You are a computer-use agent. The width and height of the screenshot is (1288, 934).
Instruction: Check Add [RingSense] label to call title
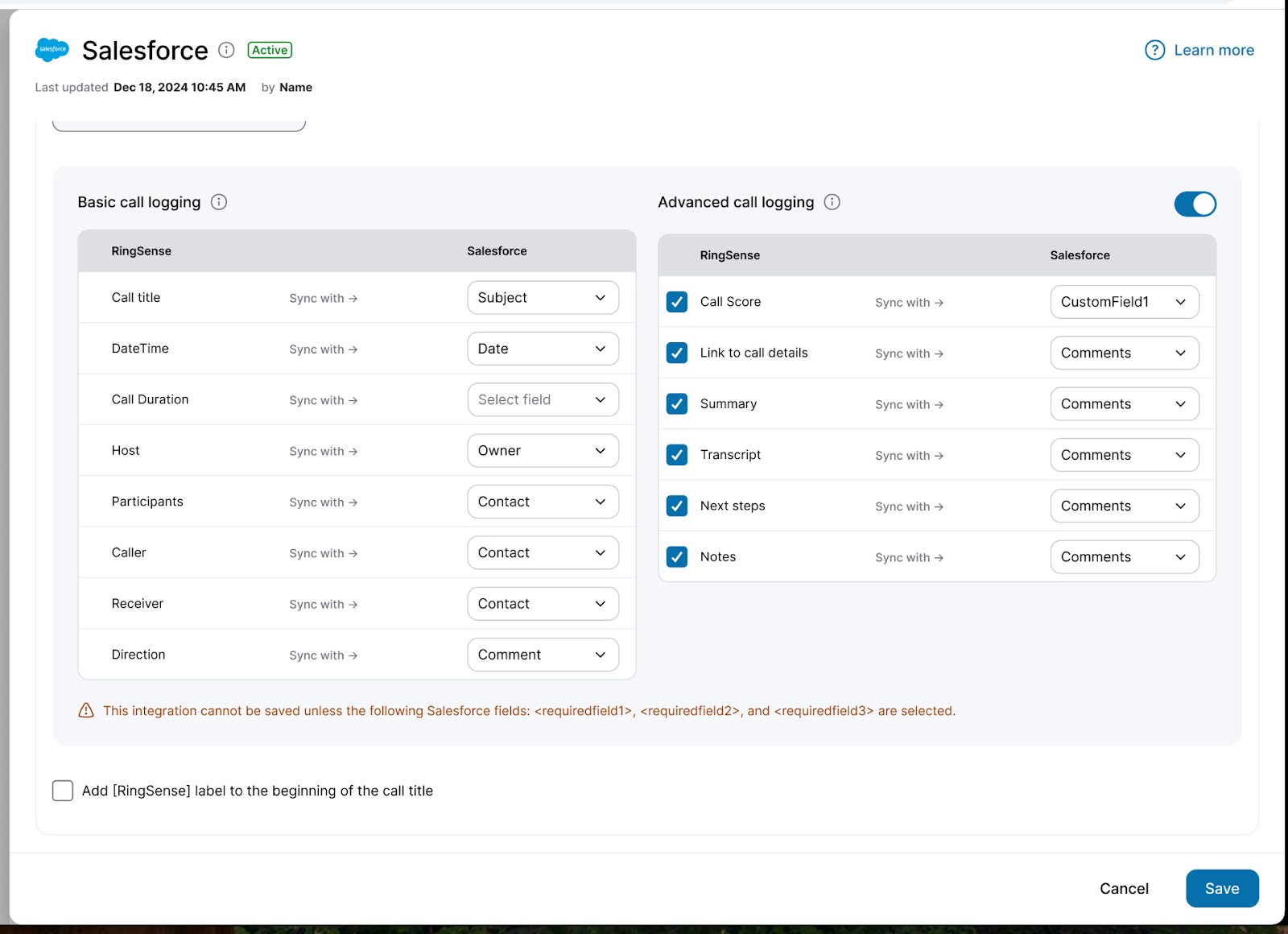62,791
